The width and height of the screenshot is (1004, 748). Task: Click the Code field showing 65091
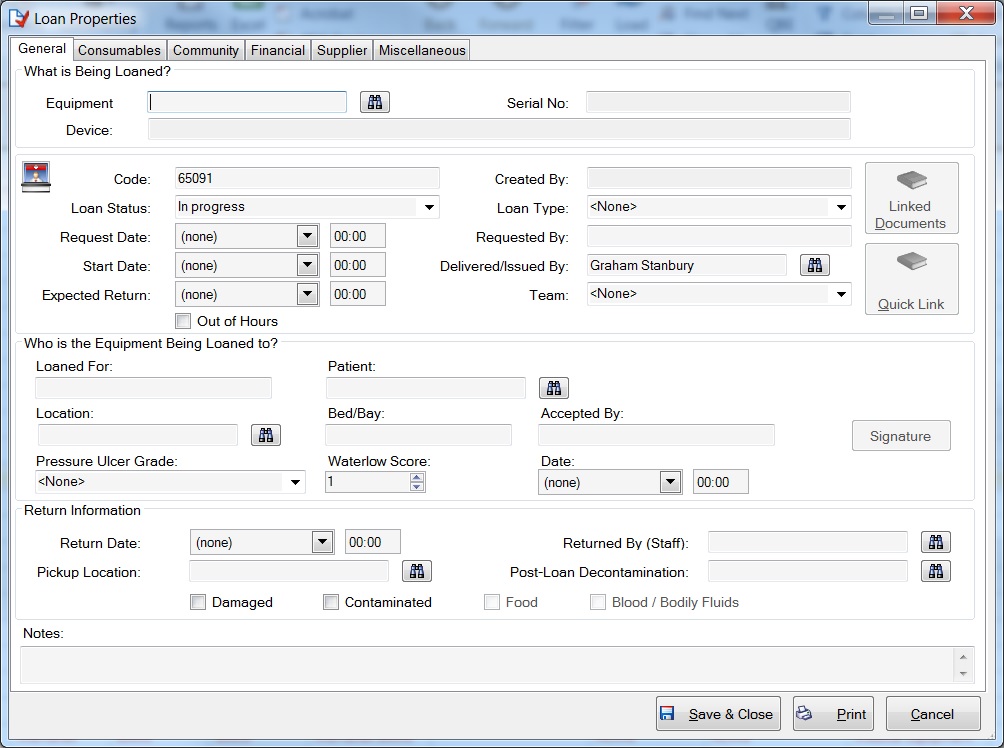[307, 179]
